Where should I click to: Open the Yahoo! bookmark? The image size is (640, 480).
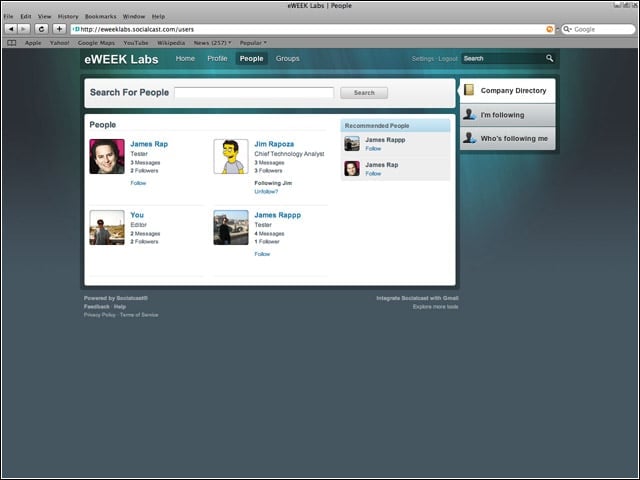[59, 43]
